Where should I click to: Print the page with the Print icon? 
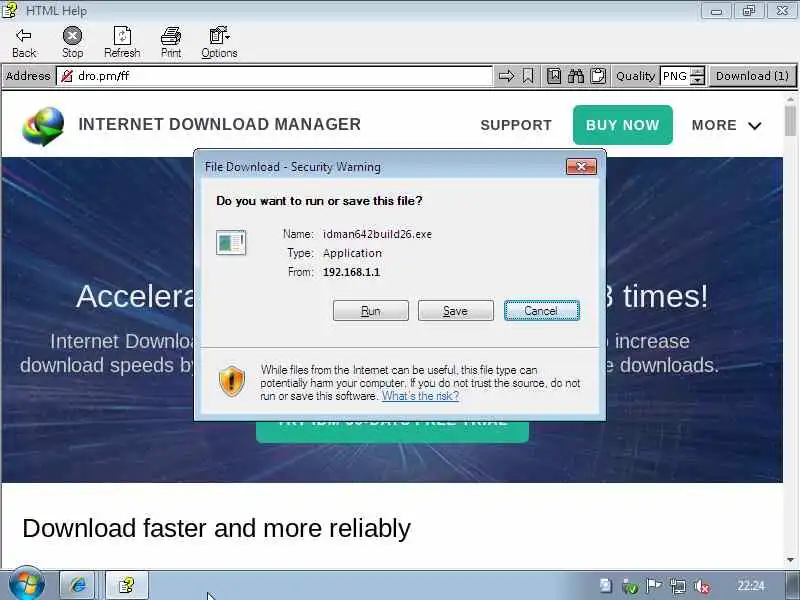coord(171,42)
